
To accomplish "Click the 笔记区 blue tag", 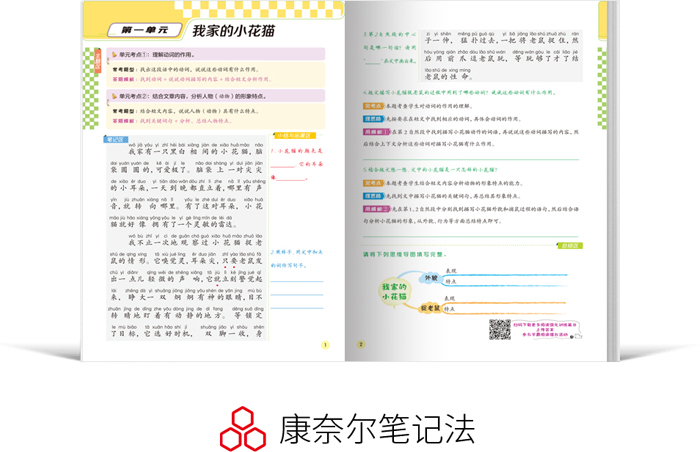I will 116,139.
